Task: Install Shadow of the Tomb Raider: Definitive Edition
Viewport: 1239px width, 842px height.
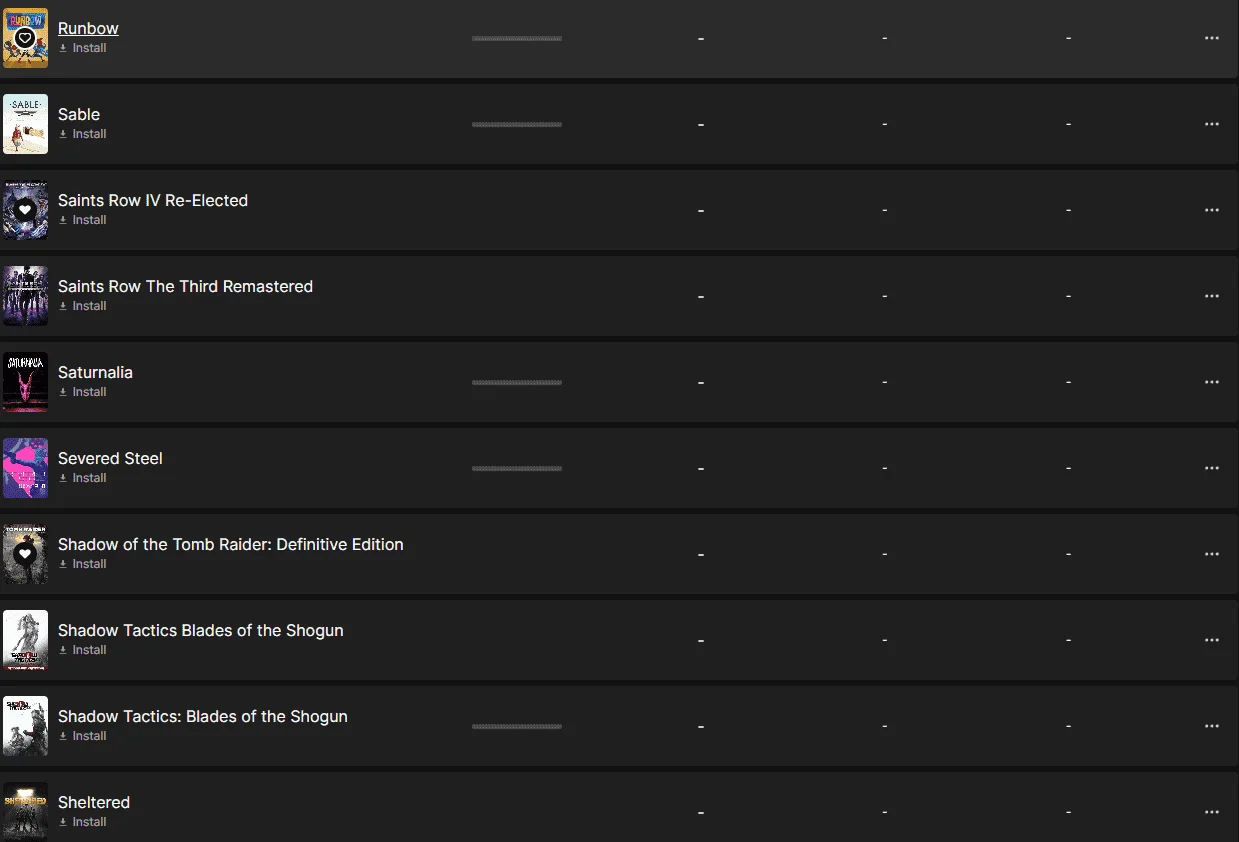Action: tap(83, 564)
